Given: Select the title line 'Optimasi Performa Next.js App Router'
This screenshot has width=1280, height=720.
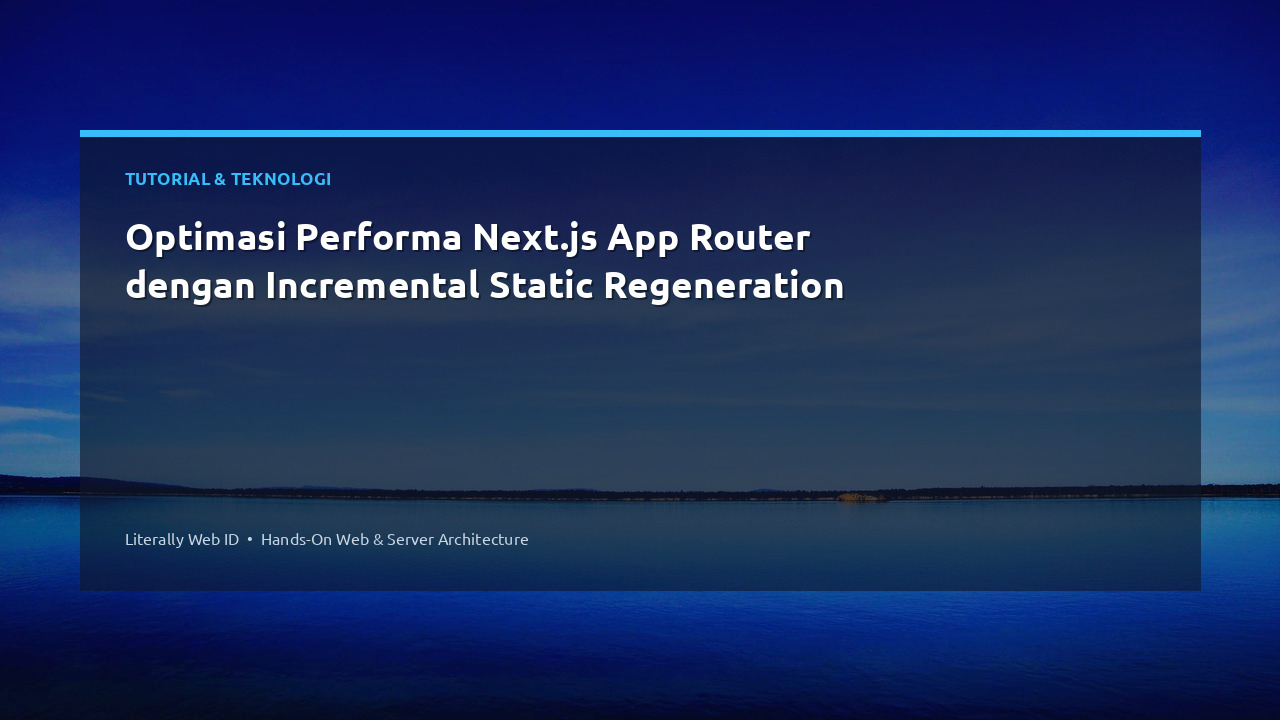Looking at the screenshot, I should coord(467,238).
